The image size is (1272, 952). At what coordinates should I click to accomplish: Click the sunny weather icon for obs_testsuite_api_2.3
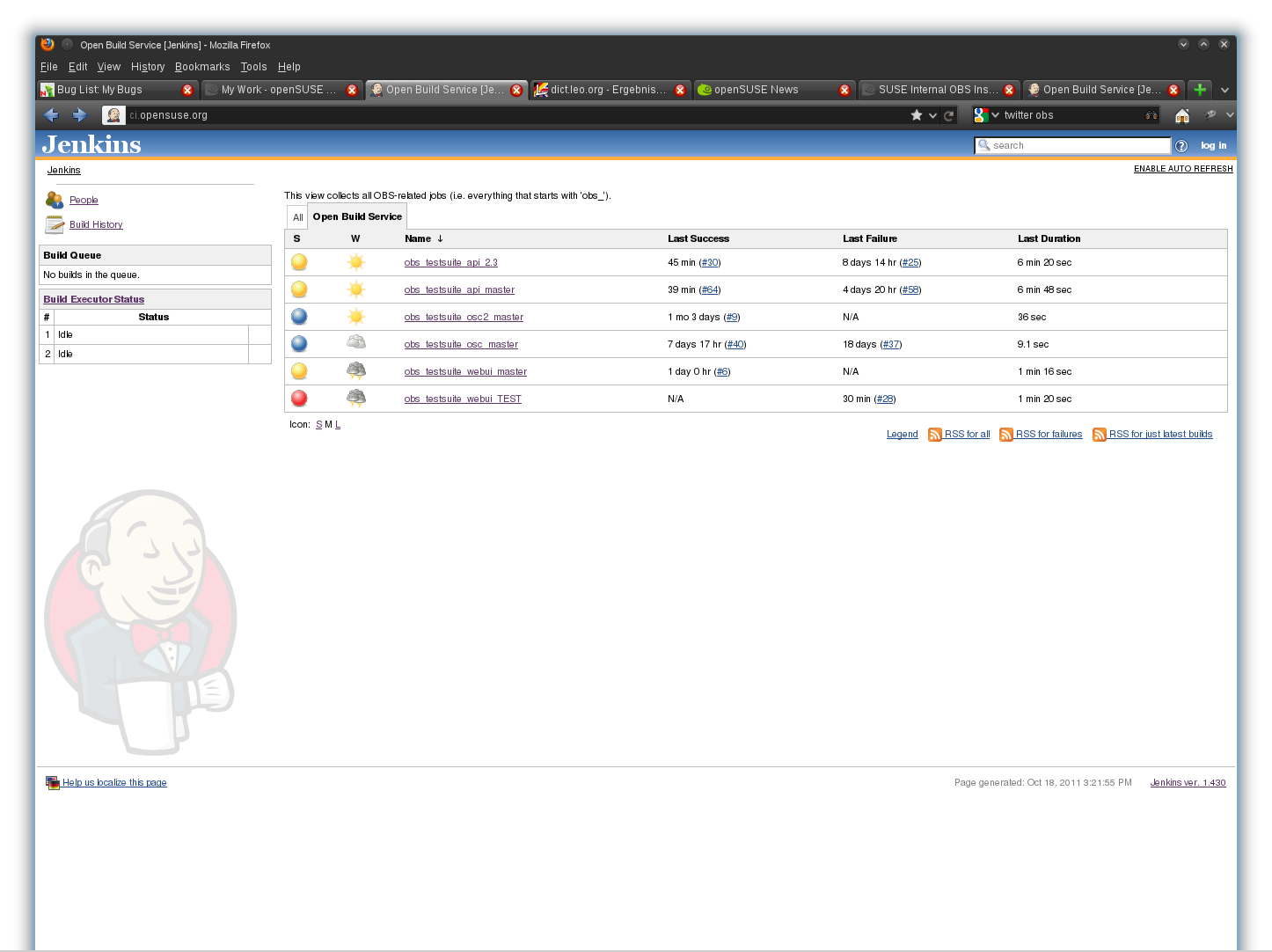pyautogui.click(x=355, y=262)
